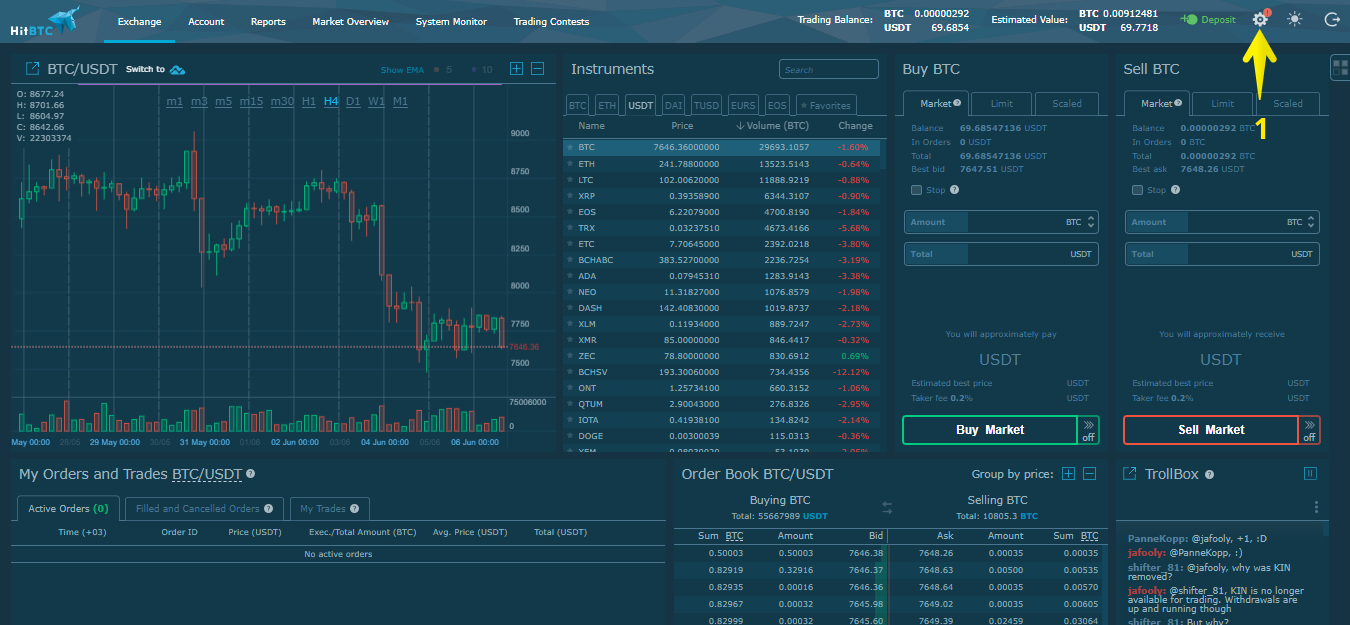Select the LTC row in Instruments
Image resolution: width=1350 pixels, height=625 pixels.
(x=723, y=180)
